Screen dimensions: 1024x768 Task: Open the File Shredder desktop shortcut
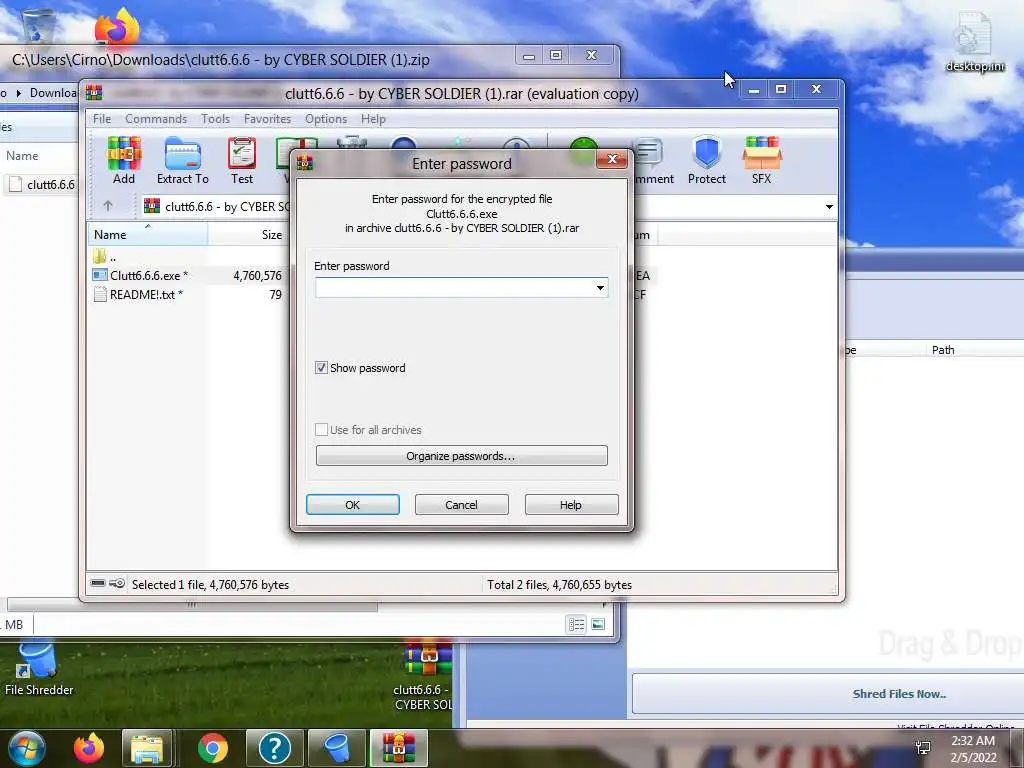[39, 669]
